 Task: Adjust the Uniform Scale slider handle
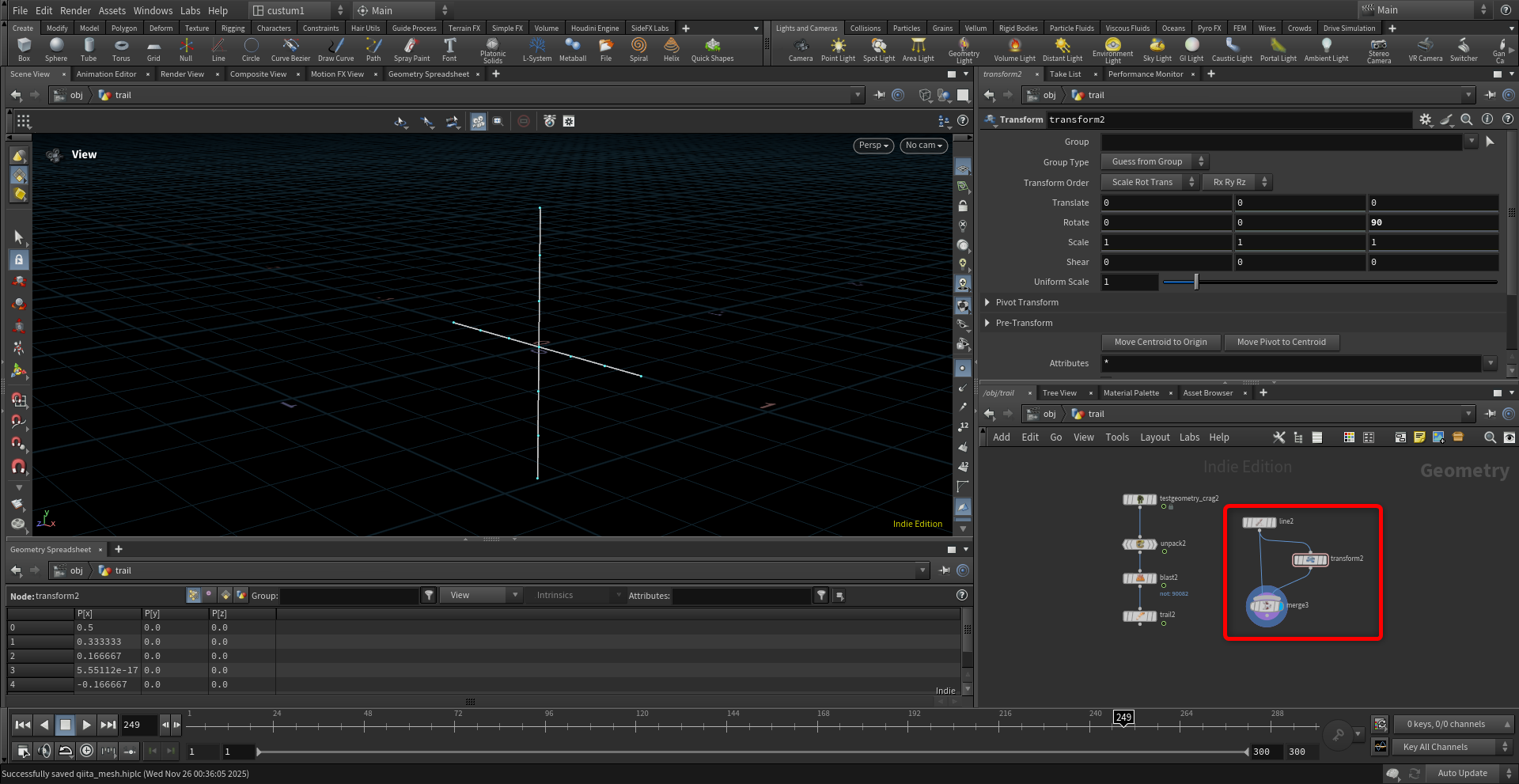1196,282
